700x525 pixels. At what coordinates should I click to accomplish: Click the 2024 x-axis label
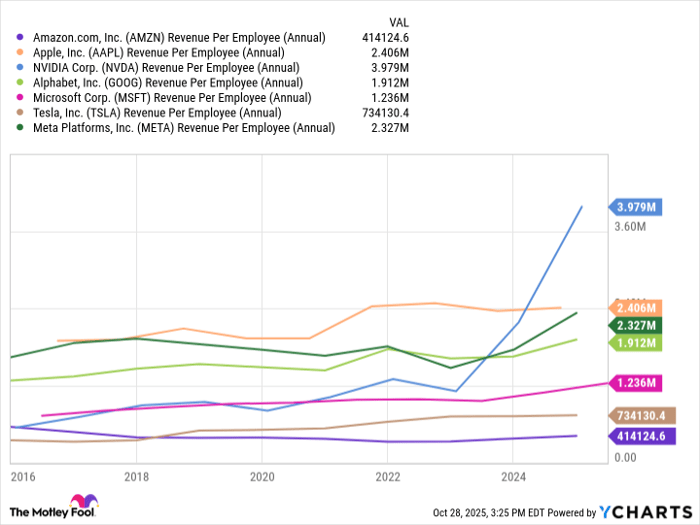click(513, 477)
